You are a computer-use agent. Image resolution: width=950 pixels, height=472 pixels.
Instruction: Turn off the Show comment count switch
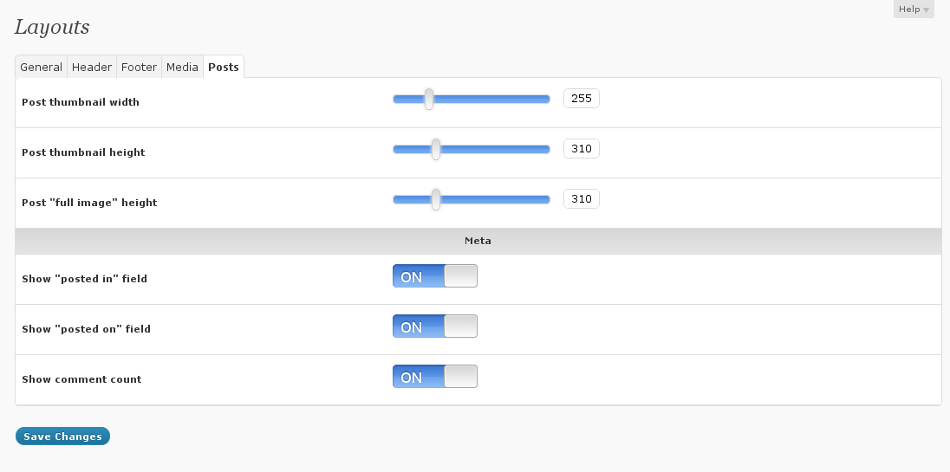(x=435, y=377)
